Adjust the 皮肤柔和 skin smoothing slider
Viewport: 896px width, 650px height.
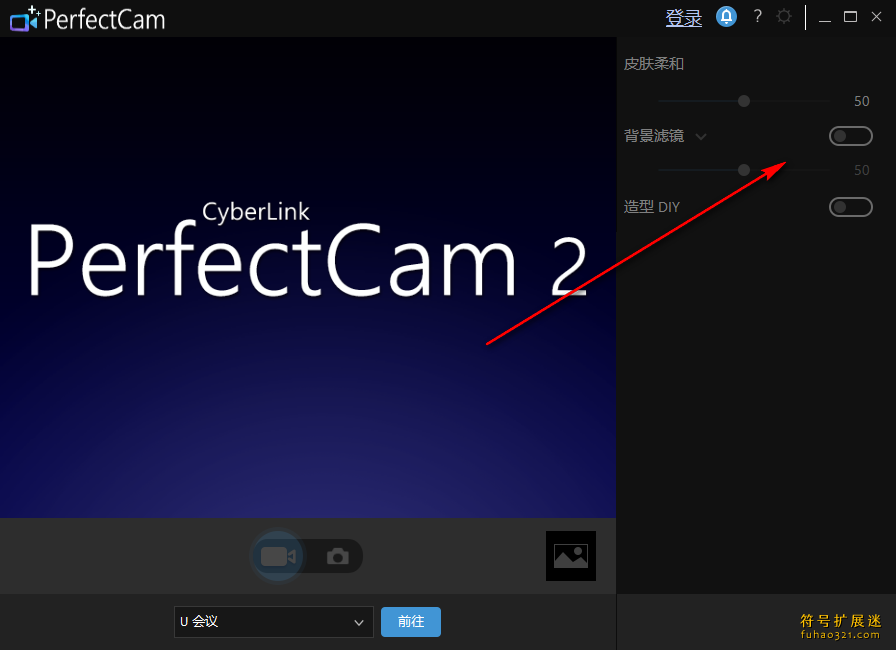pos(743,101)
